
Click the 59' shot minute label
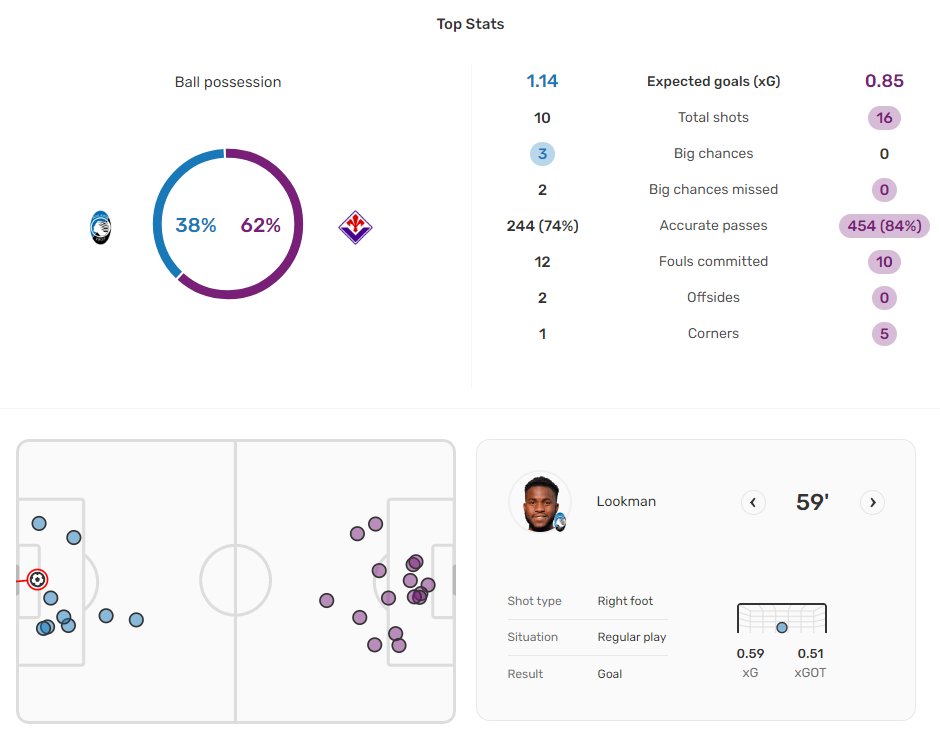click(812, 502)
